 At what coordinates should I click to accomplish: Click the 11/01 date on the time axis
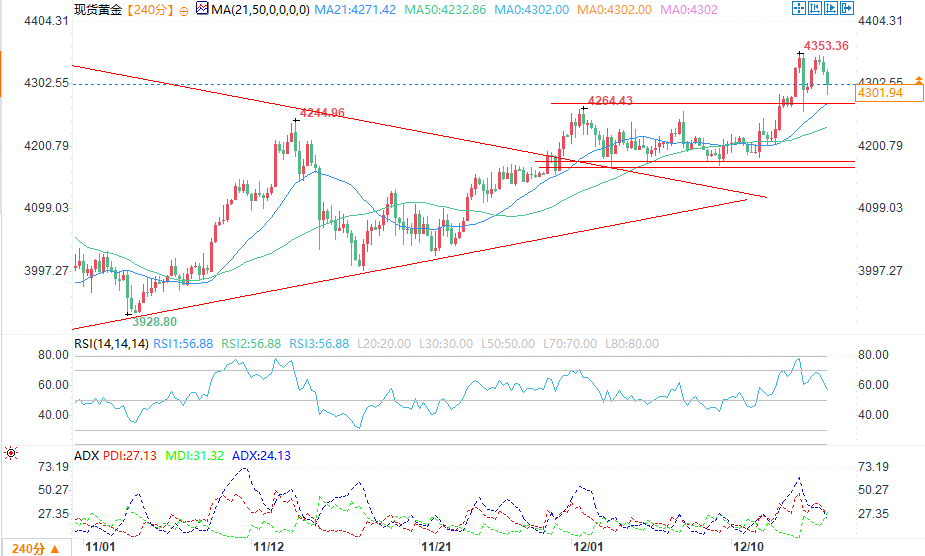click(x=100, y=547)
